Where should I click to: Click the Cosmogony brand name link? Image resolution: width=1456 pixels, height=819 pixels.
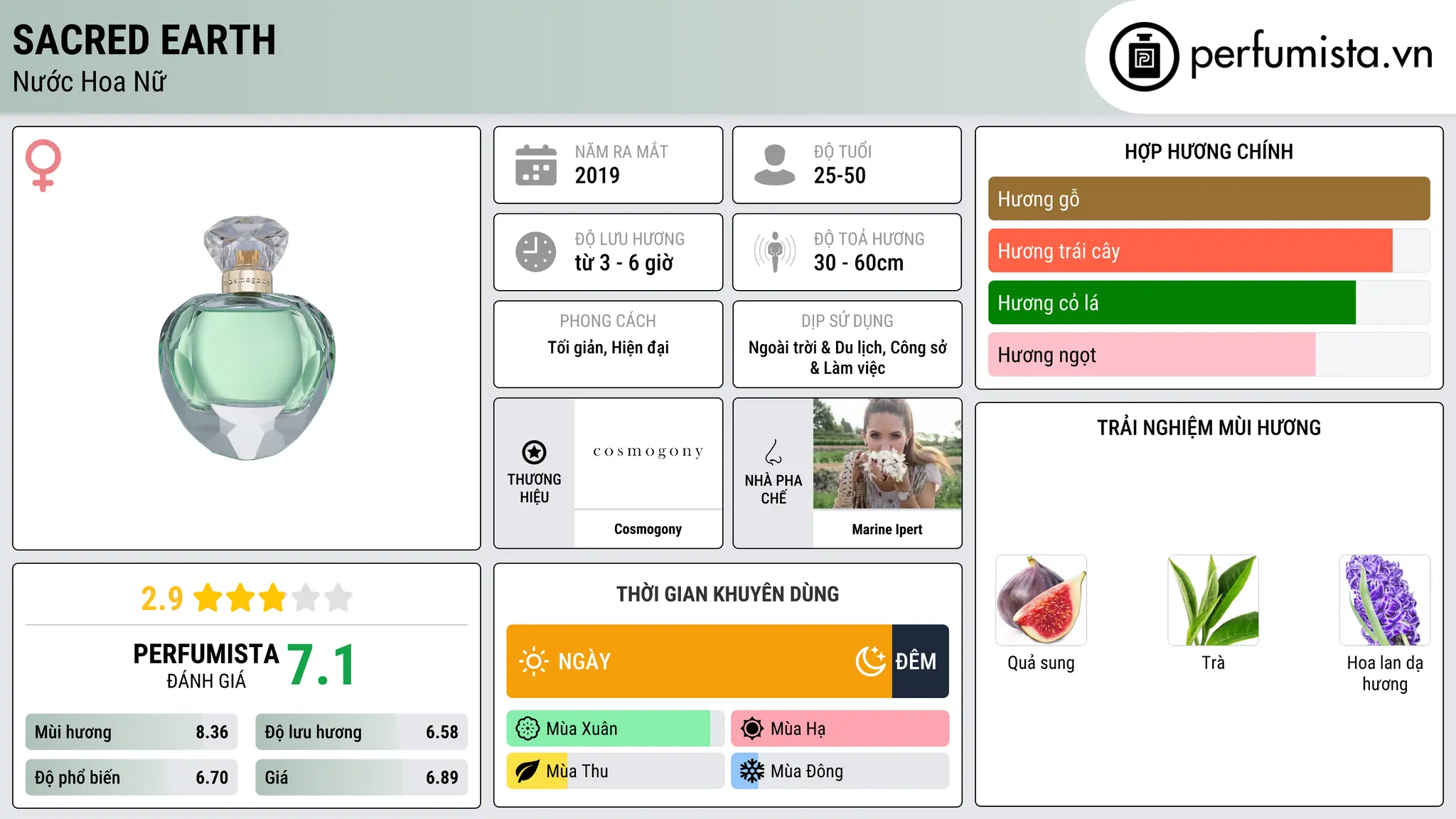[x=648, y=529]
